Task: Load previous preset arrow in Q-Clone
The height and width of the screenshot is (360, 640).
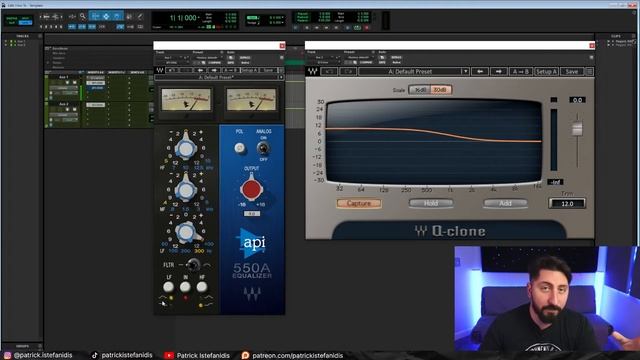Action: [480, 71]
